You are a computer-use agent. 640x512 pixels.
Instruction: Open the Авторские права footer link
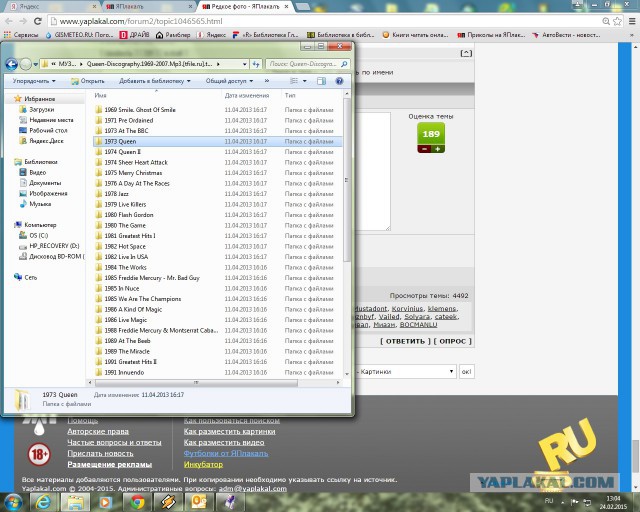(x=98, y=431)
